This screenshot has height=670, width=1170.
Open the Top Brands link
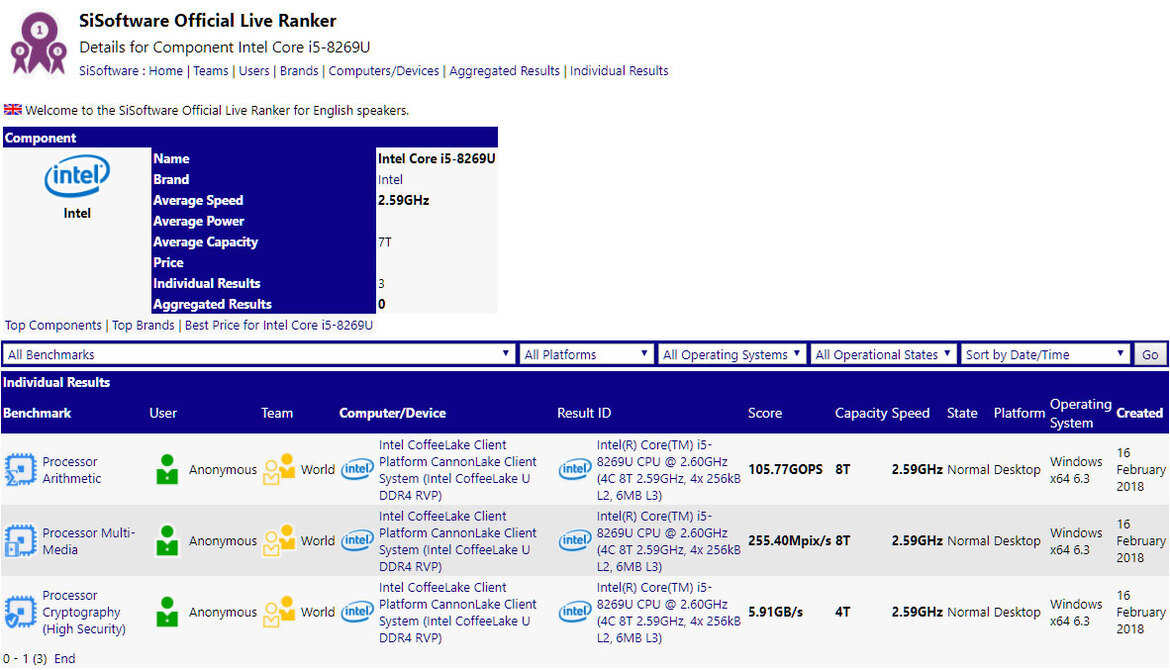(143, 325)
